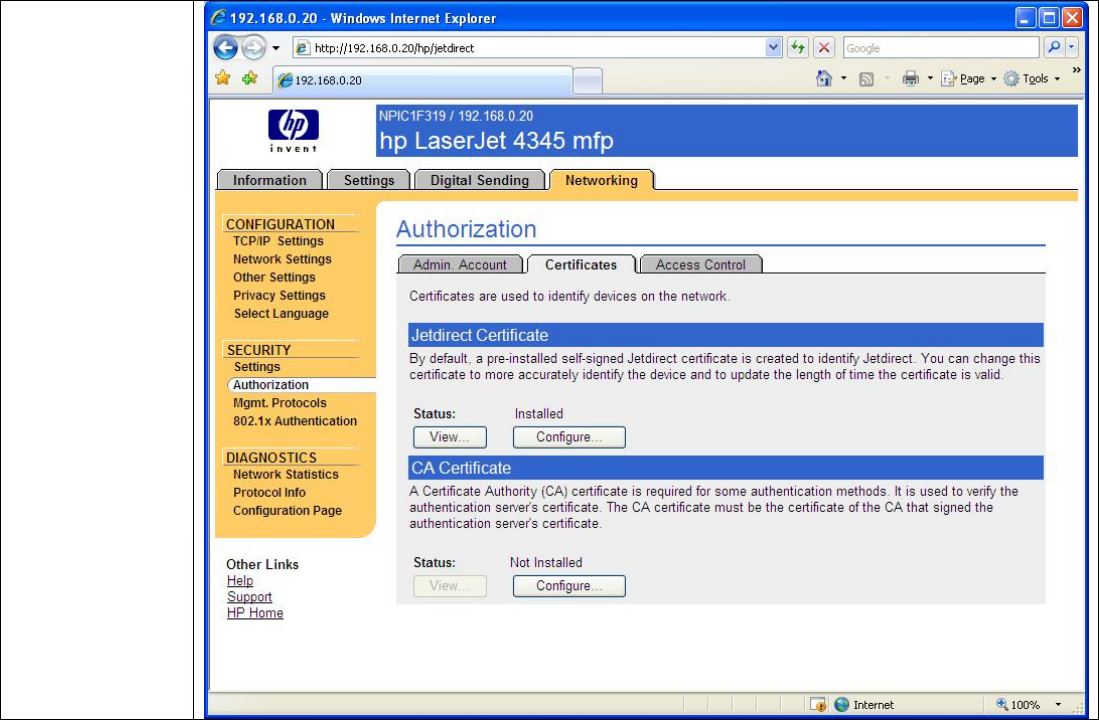Configure the Jetdirect Certificate

(x=569, y=437)
